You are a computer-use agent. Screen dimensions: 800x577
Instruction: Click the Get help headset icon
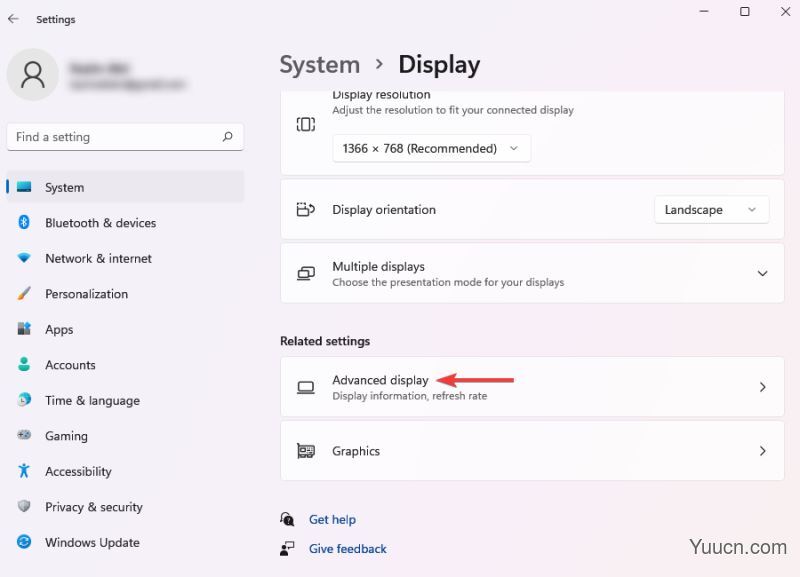[287, 519]
